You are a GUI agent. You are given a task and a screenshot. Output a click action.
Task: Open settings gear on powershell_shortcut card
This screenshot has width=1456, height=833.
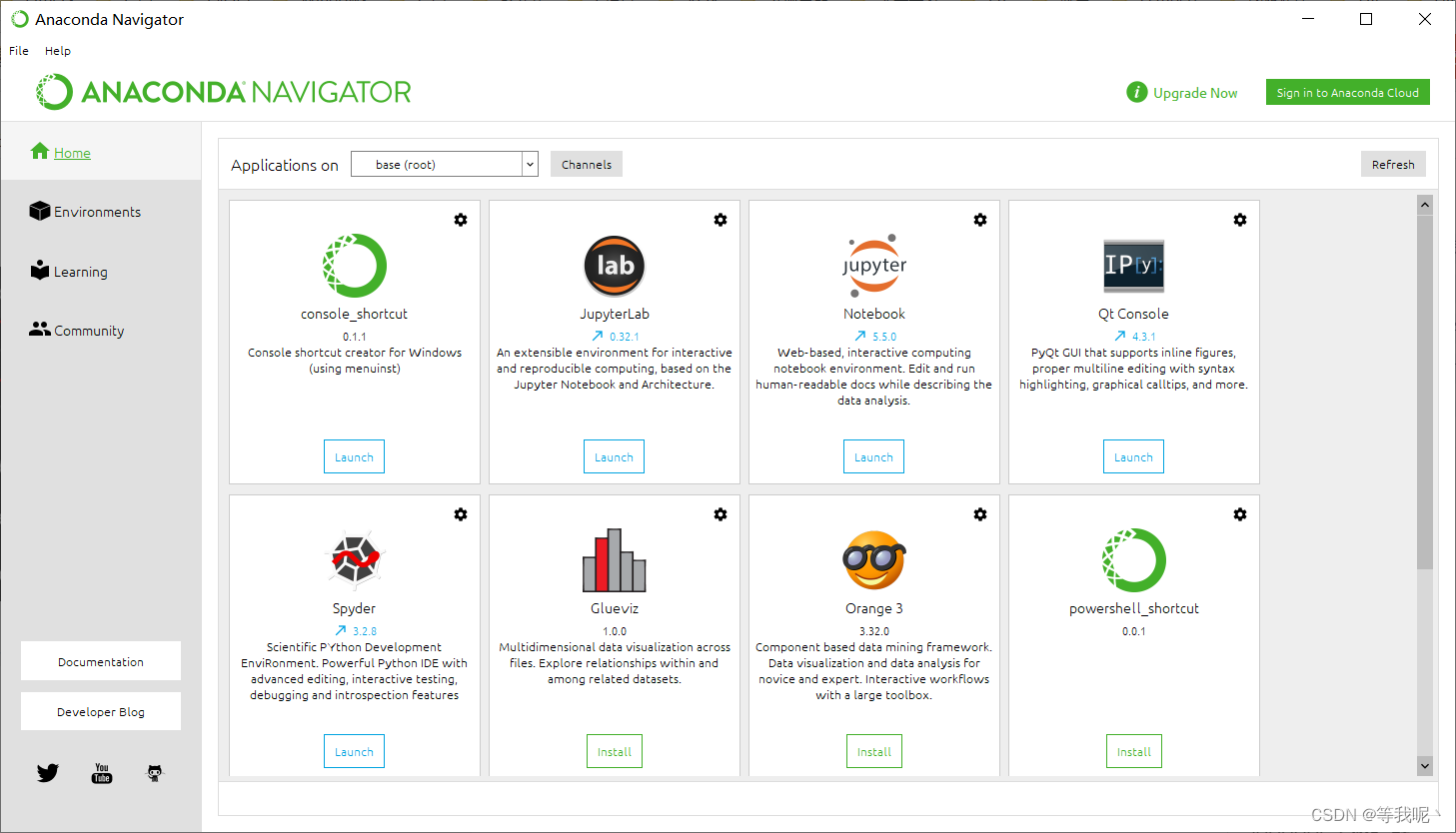pos(1240,514)
